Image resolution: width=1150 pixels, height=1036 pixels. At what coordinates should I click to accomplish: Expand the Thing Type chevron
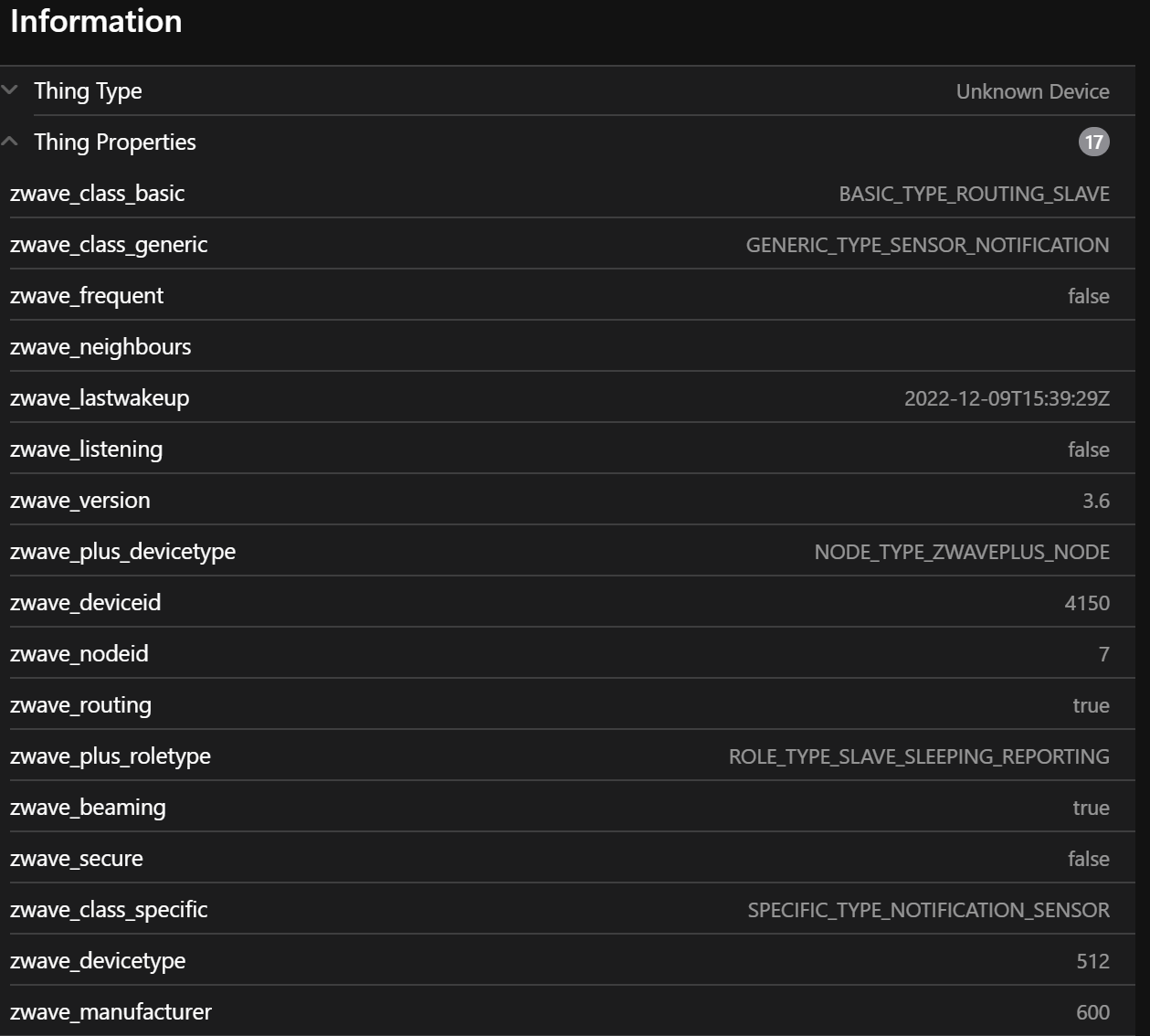coord(10,90)
